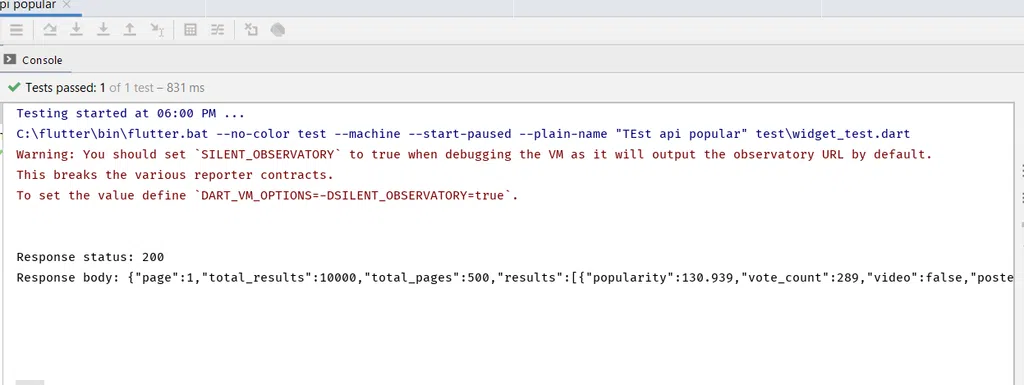Click the 'Testing started at 06:00 PM' line

[x=131, y=113]
